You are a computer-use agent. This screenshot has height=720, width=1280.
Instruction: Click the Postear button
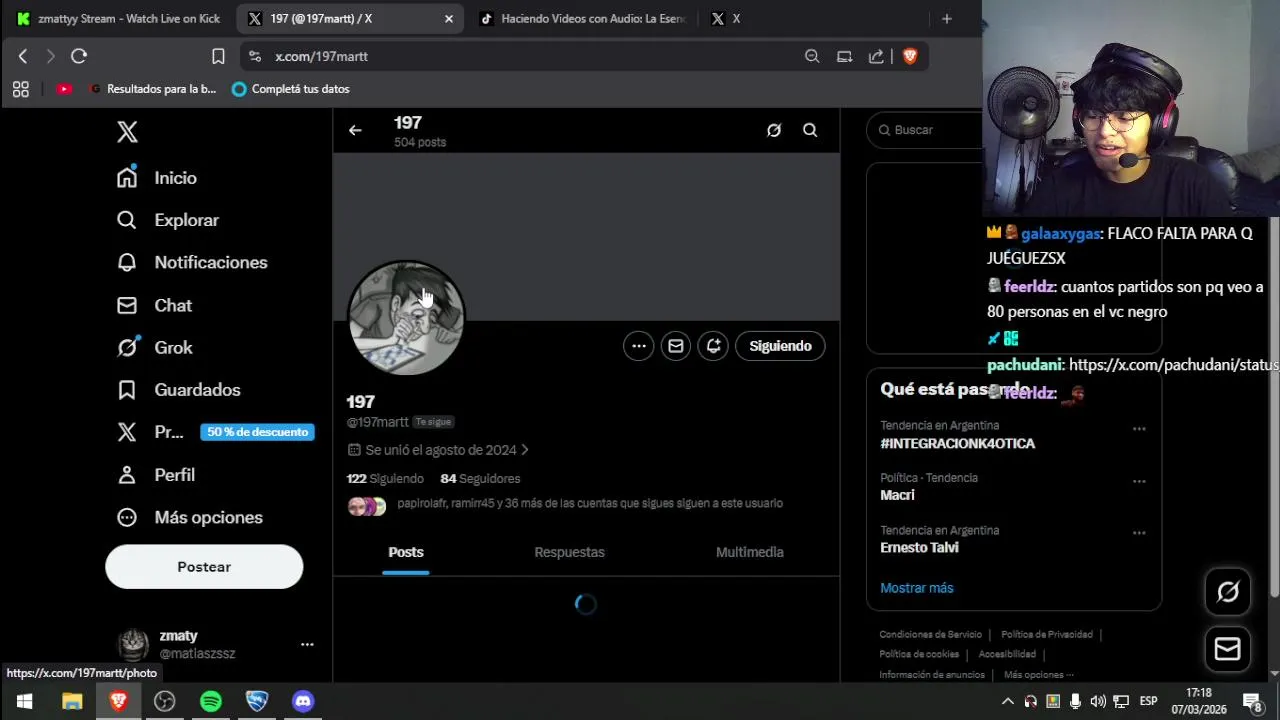point(204,567)
